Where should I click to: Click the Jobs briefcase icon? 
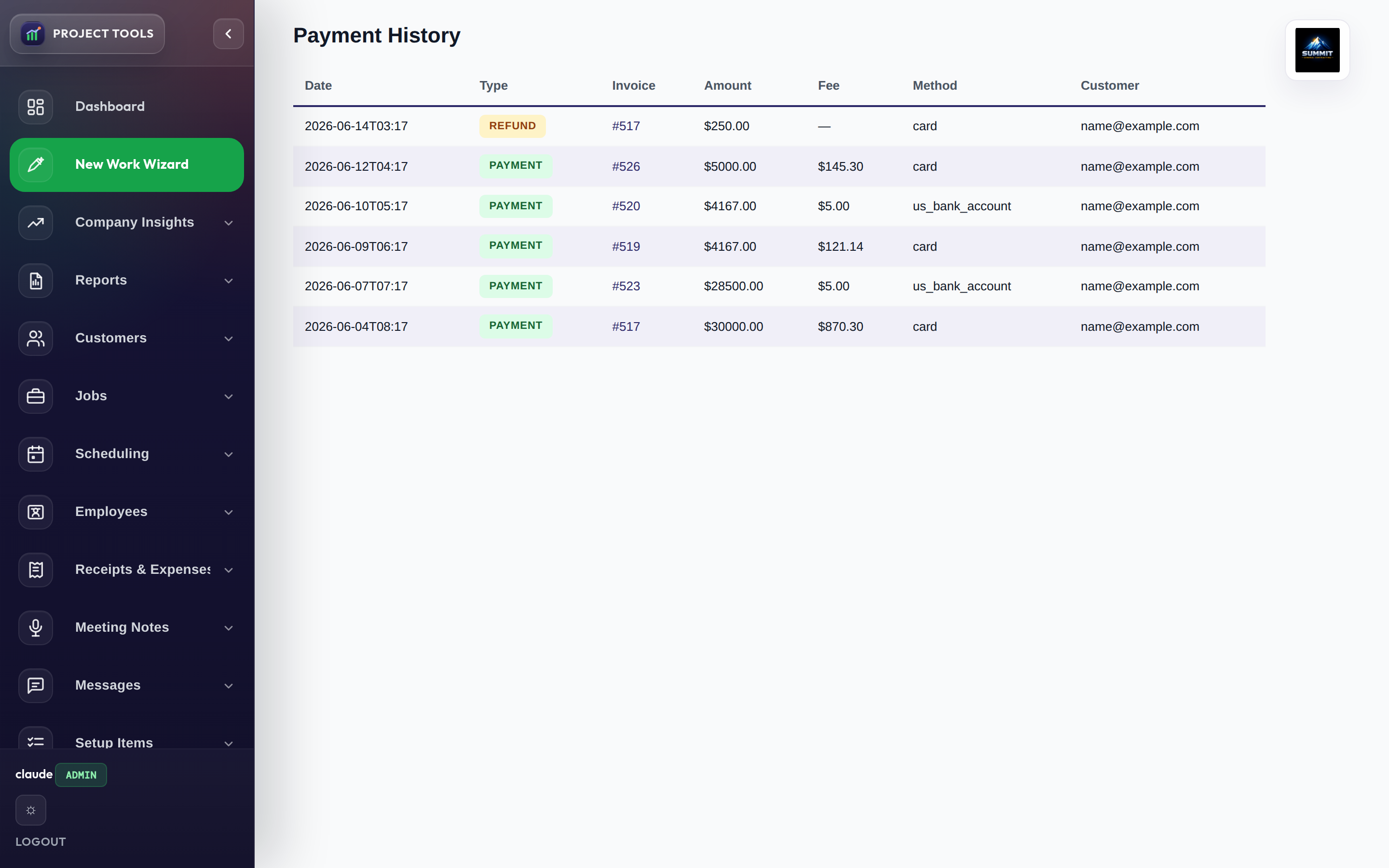(36, 396)
